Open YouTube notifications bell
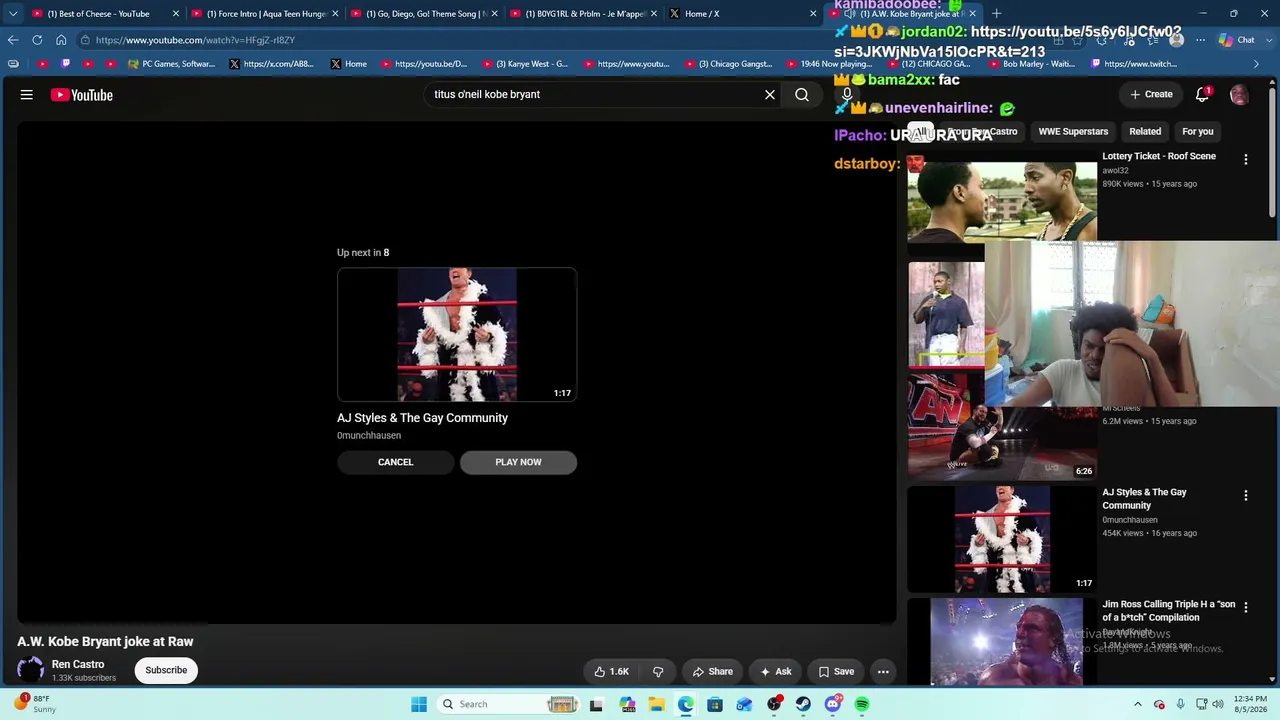Viewport: 1280px width, 720px height. (x=1203, y=95)
